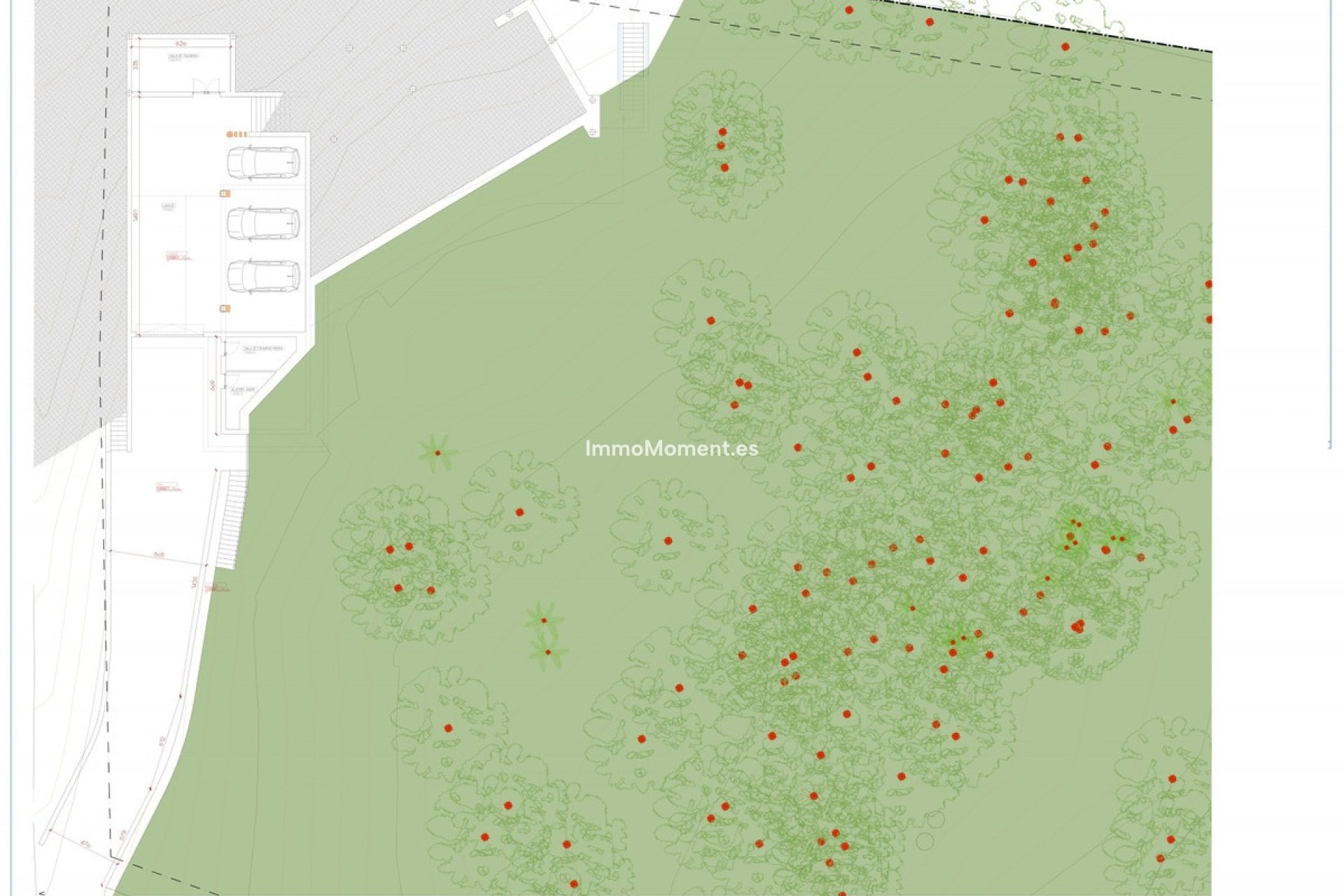1344x896 pixels.
Task: Select the top car in the garage
Action: coord(263,162)
